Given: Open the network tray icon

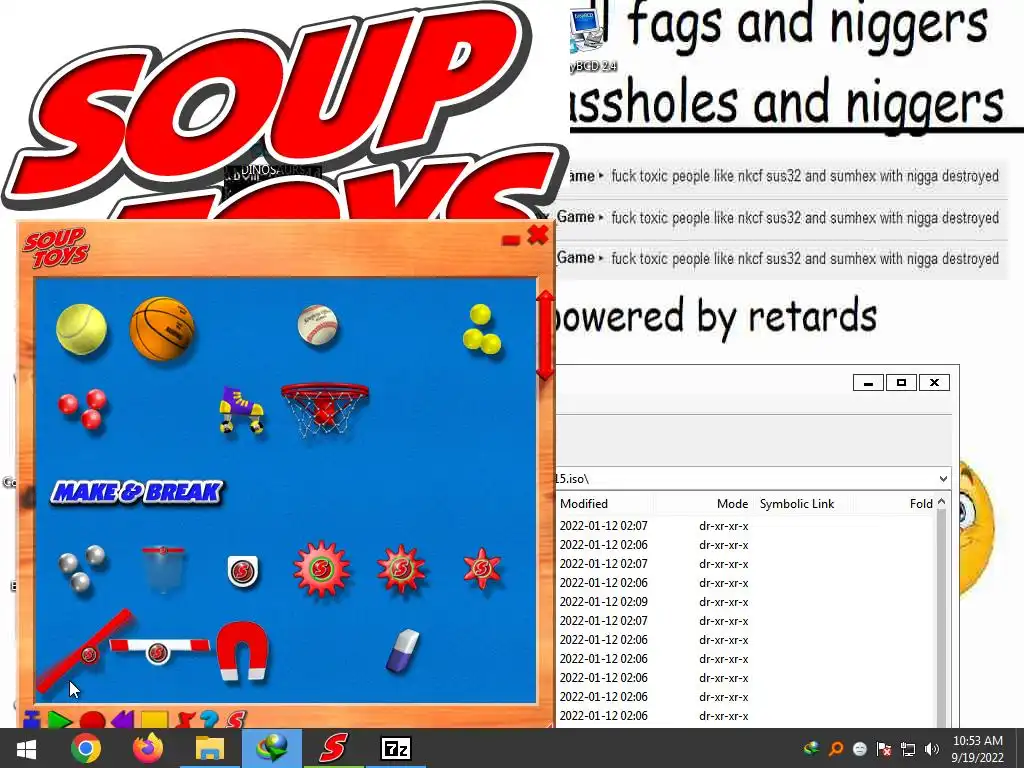Looking at the screenshot, I should pos(908,749).
